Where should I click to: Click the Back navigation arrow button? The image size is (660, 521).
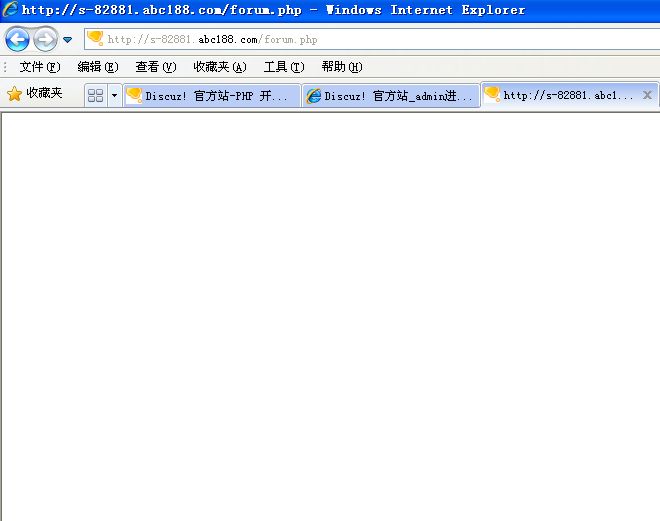click(x=17, y=40)
